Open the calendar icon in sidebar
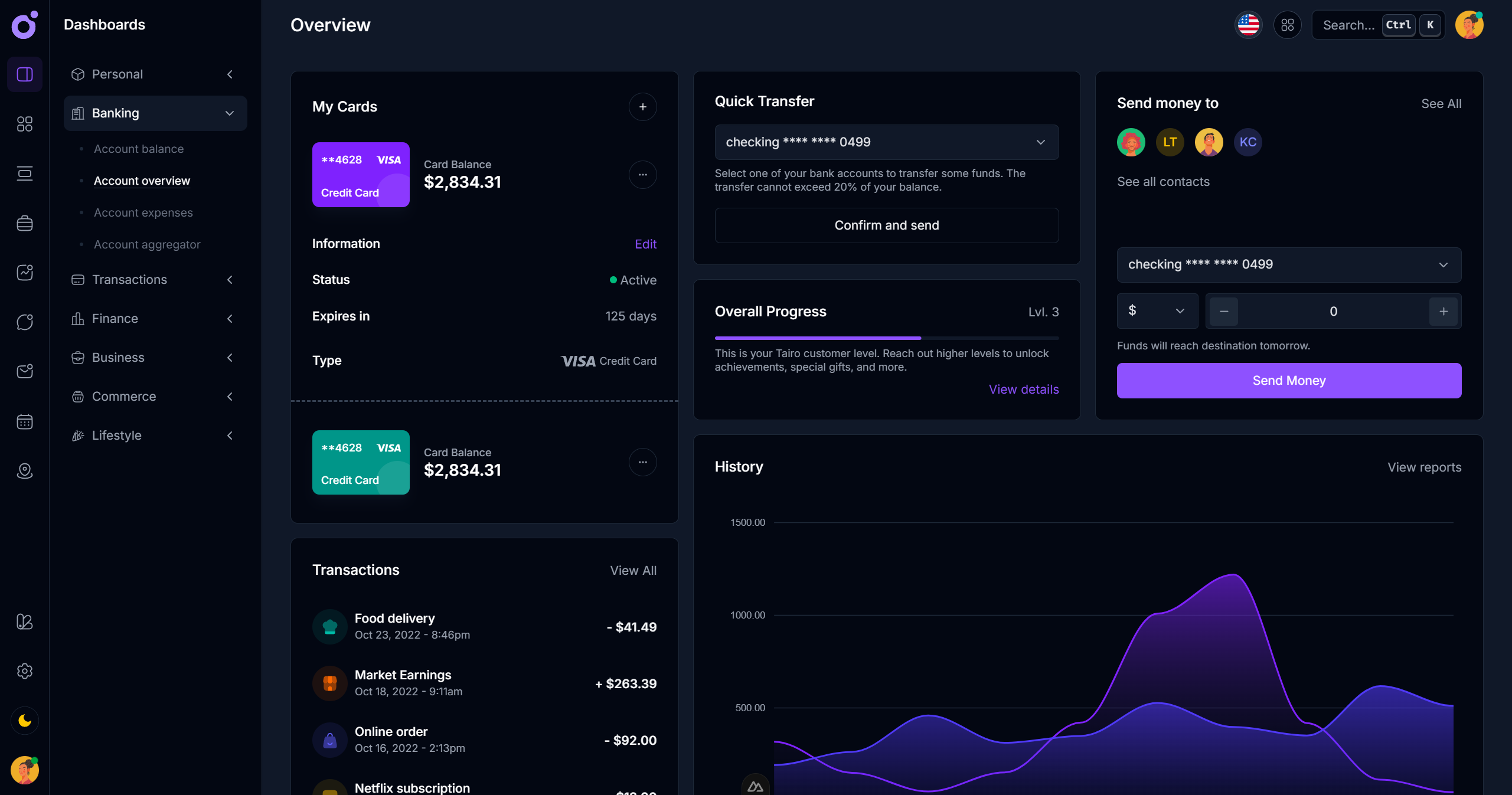Viewport: 1512px width, 795px height. [24, 421]
